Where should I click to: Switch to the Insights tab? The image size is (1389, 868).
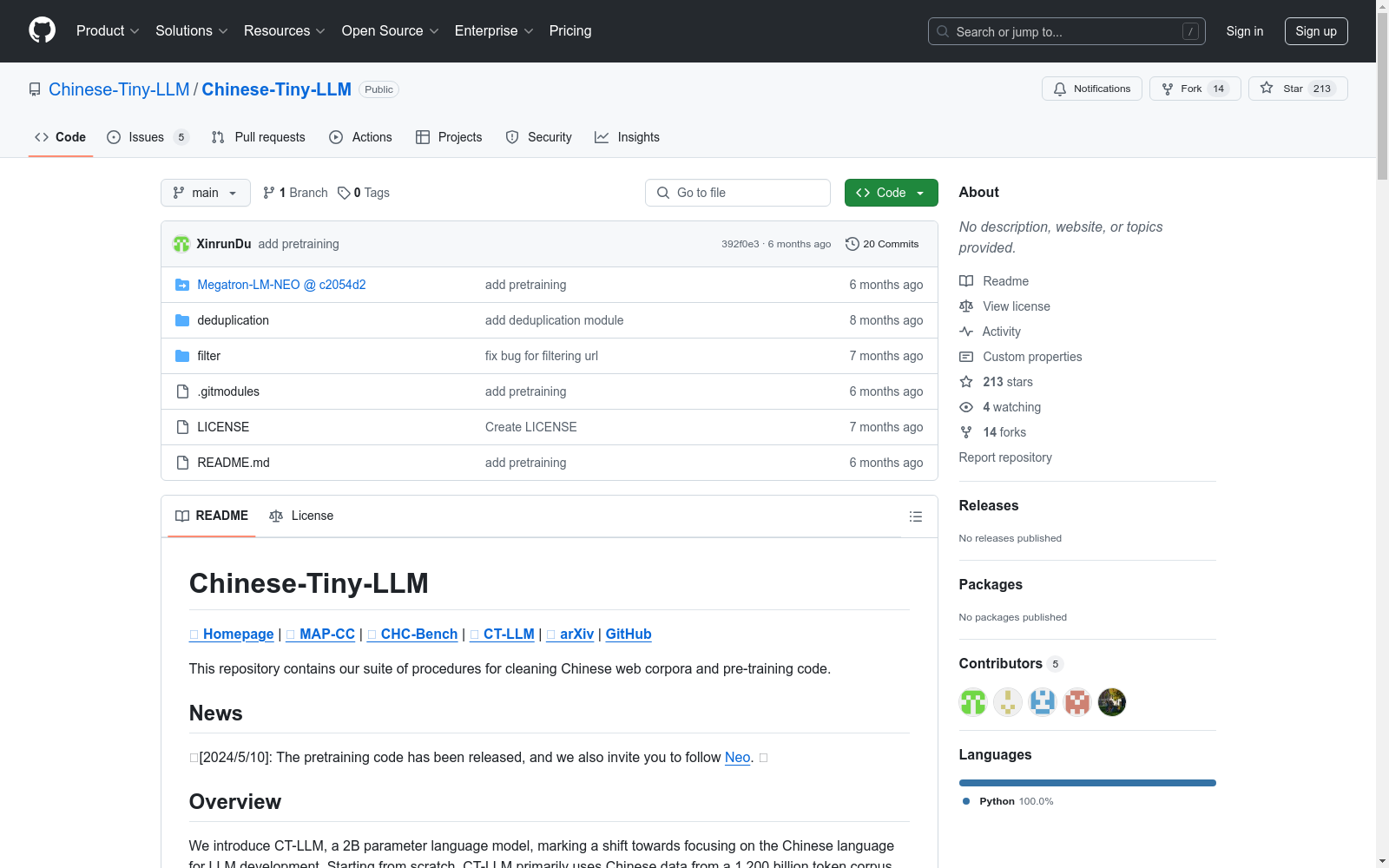point(627,137)
